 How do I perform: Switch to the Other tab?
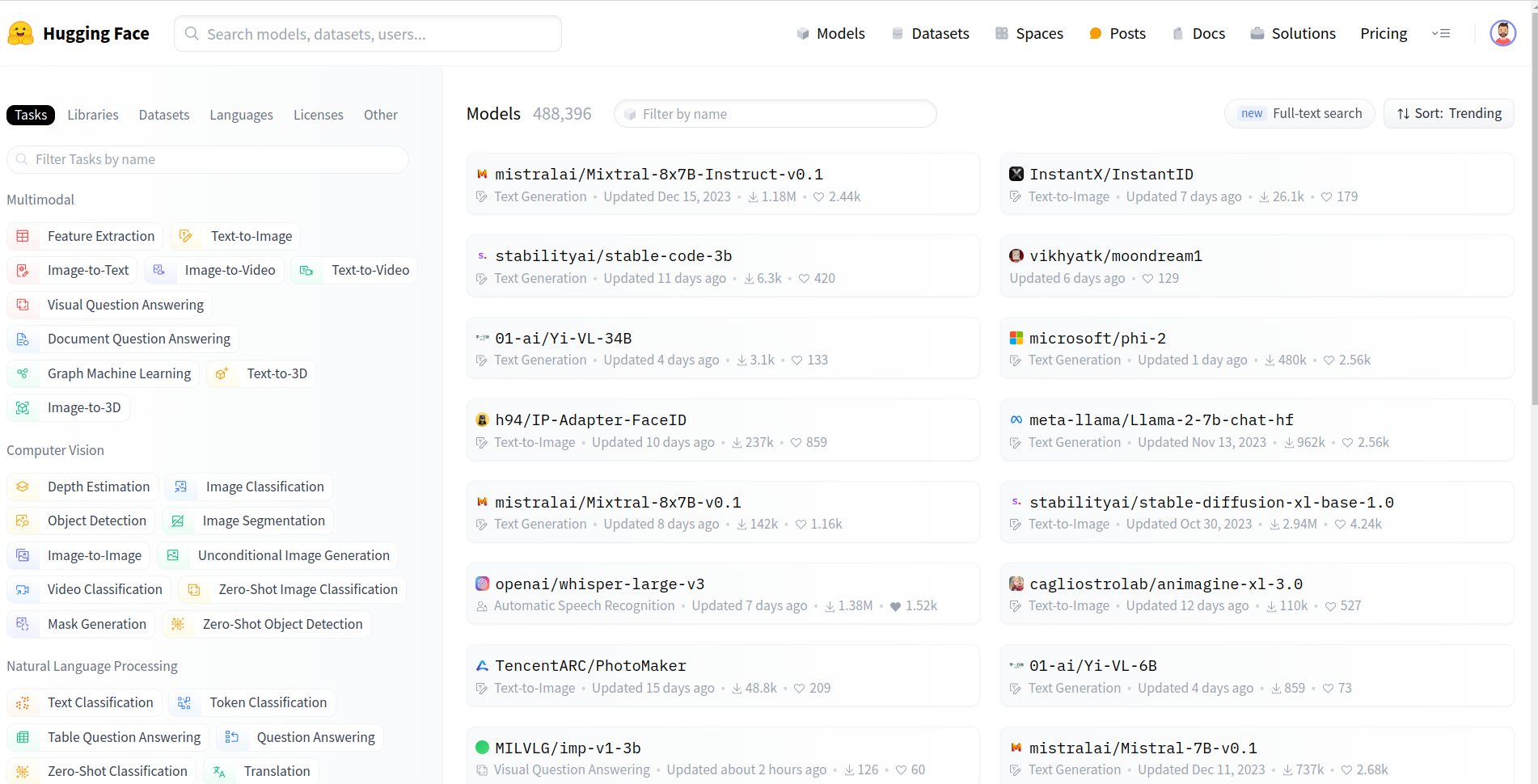pos(381,115)
